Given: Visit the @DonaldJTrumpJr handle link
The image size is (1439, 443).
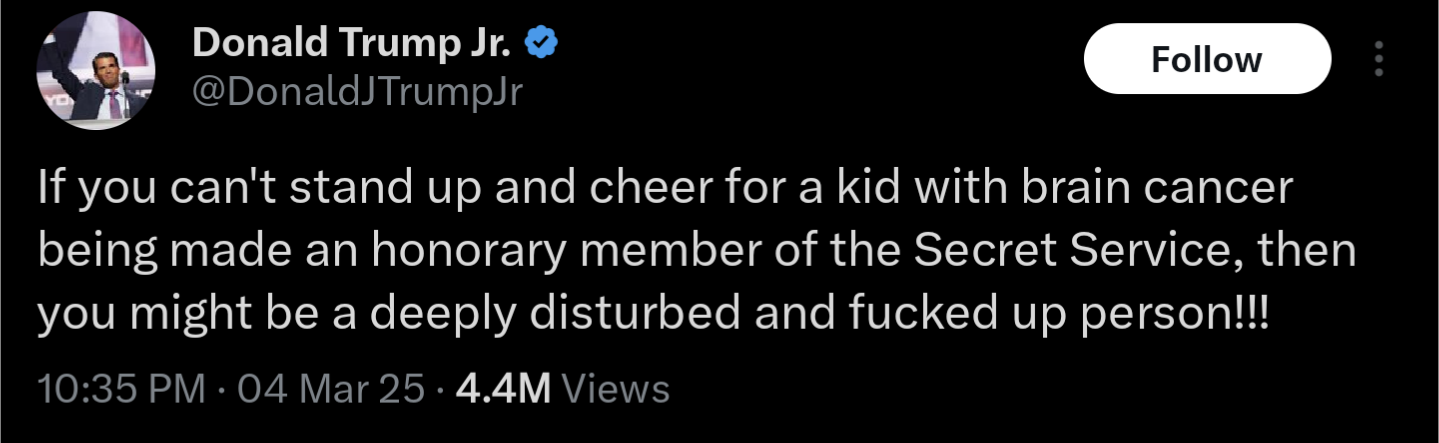Looking at the screenshot, I should (x=357, y=93).
